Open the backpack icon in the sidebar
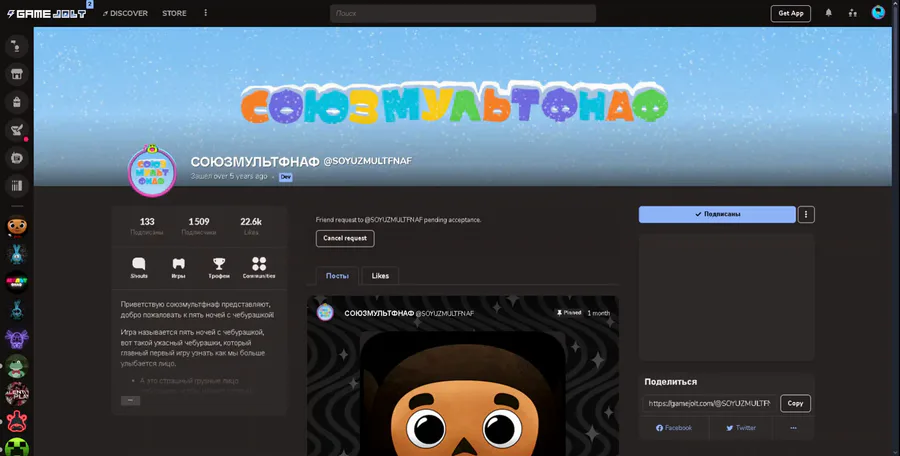The height and width of the screenshot is (456, 900). coord(17,102)
